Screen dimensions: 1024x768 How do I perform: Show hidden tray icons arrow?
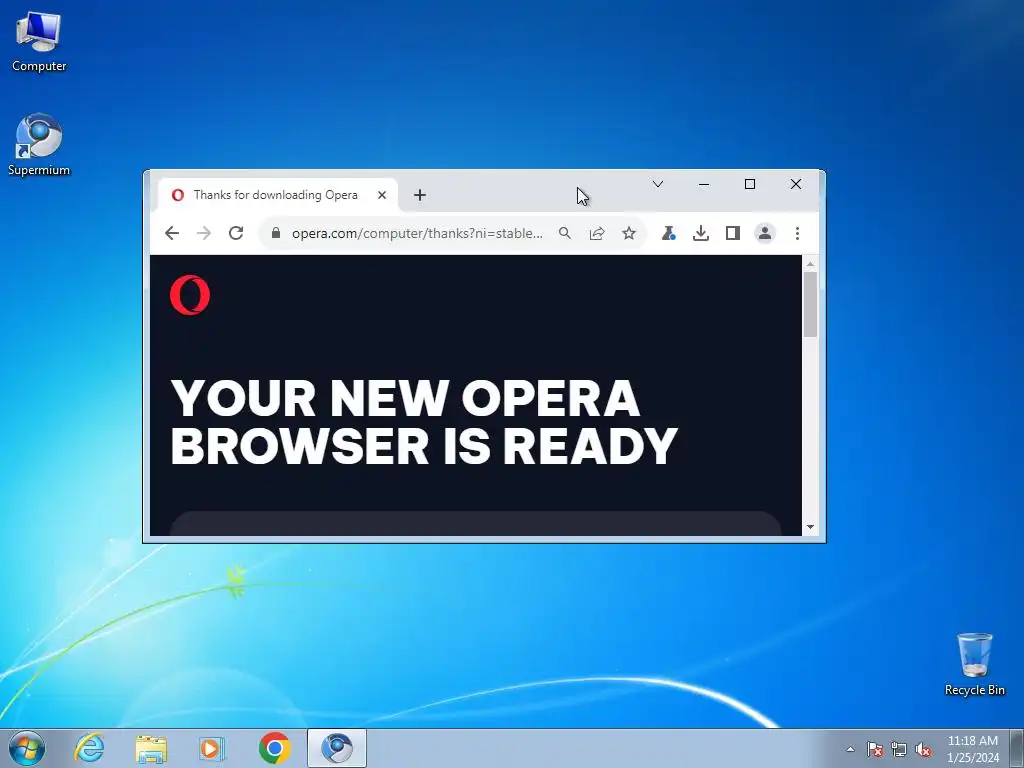[850, 749]
